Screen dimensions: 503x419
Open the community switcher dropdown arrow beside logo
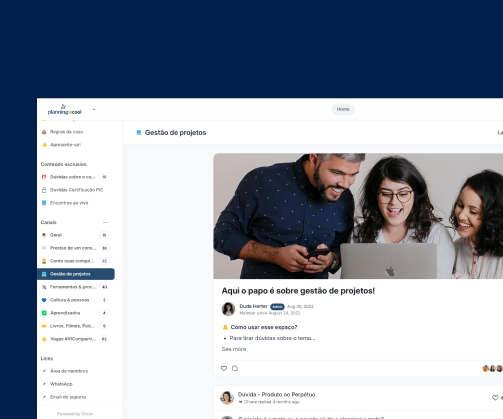[x=94, y=109]
